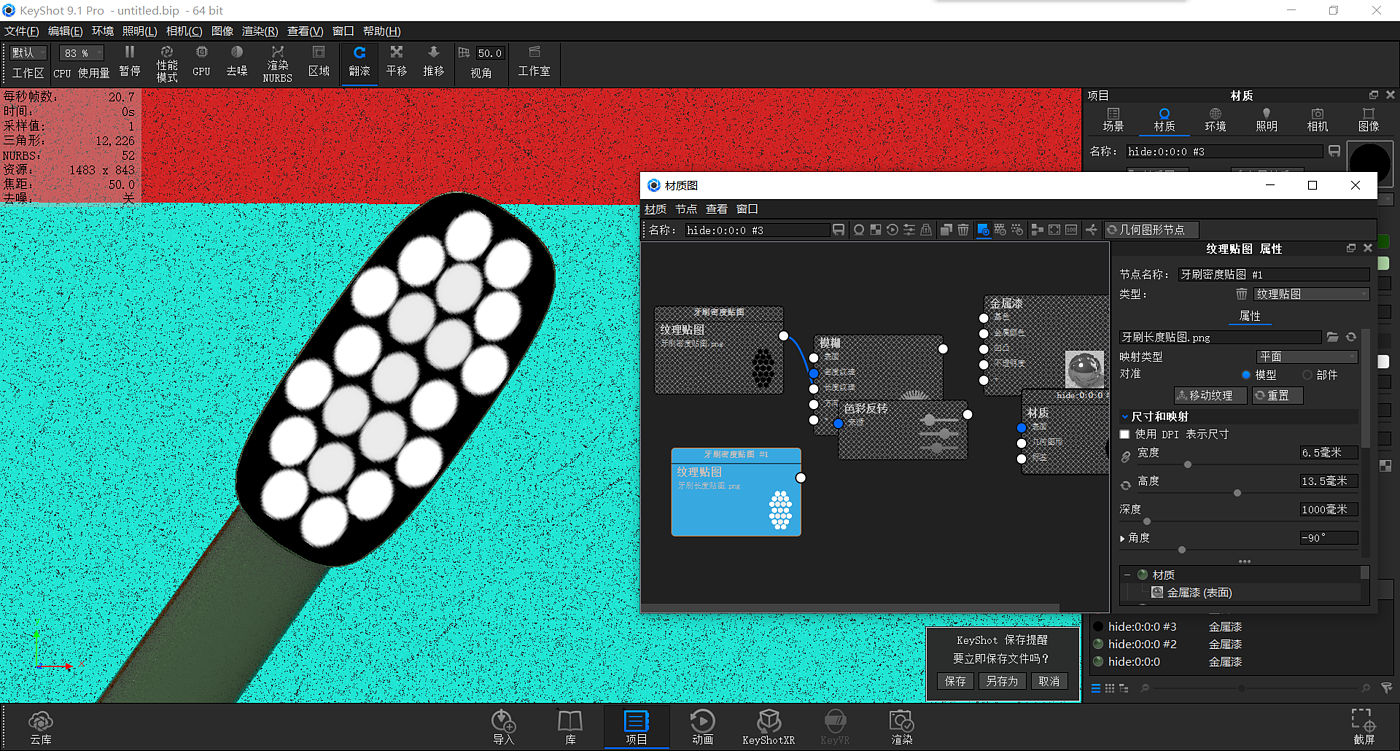Toggle performance mode (性能模式)
1400x751 pixels.
coord(166,63)
